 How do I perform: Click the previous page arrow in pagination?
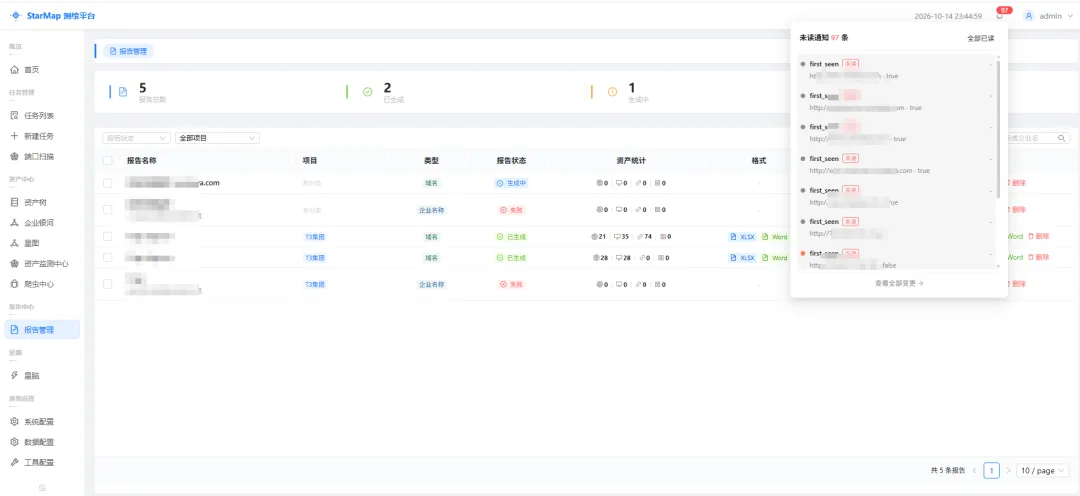point(975,471)
